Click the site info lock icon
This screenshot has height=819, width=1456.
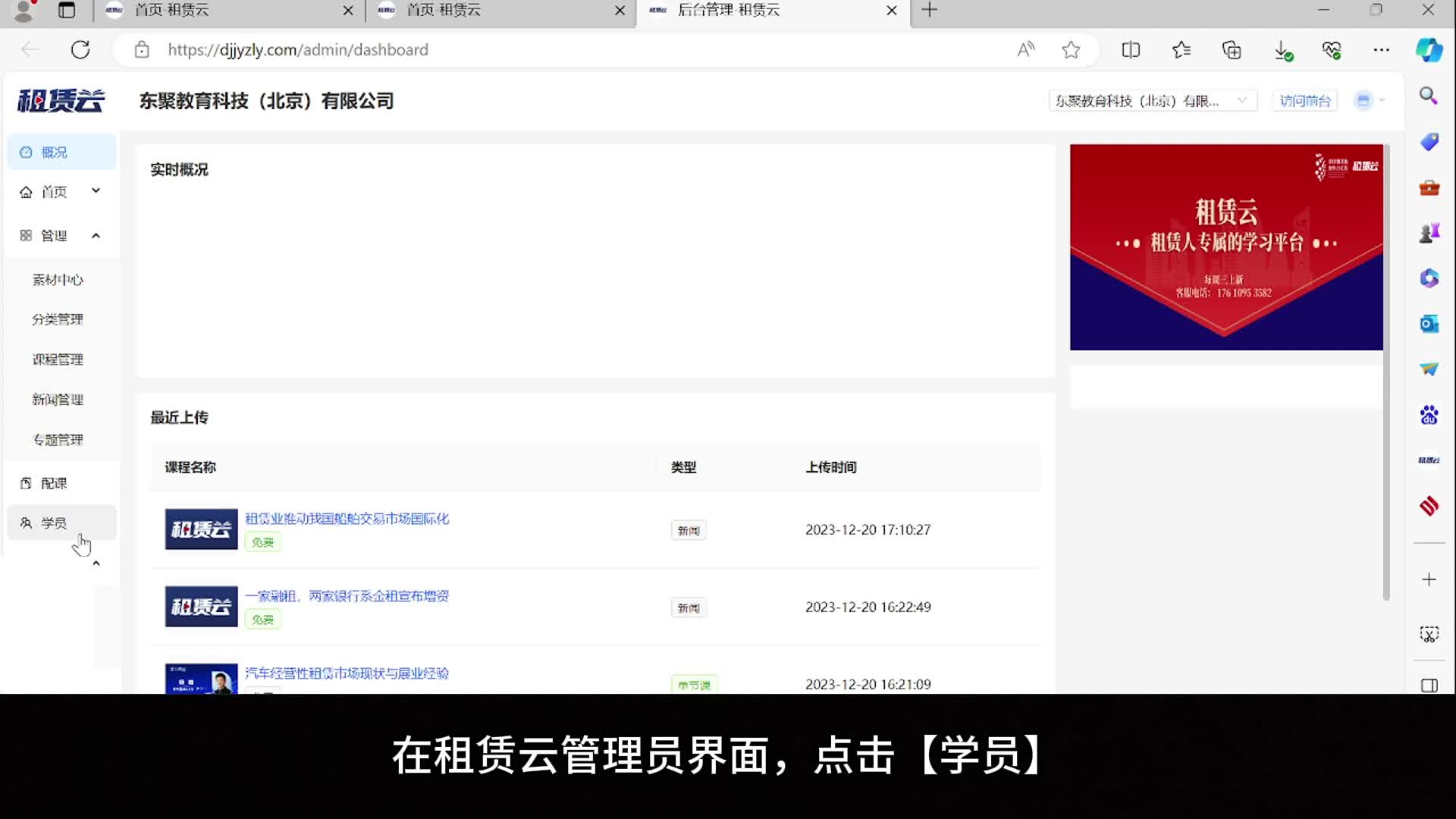(x=142, y=50)
